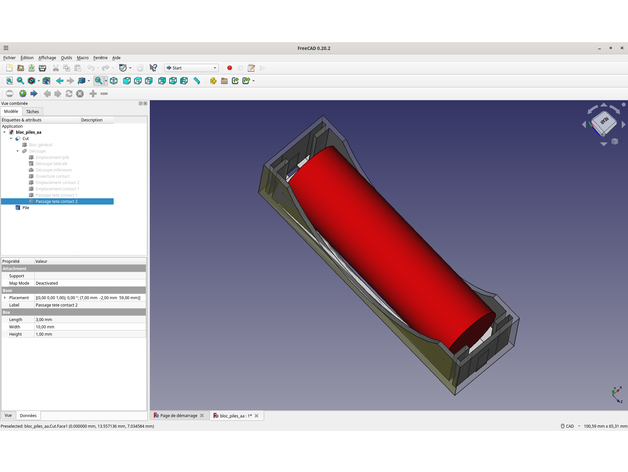This screenshot has height=472, width=628.
Task: Select the Pile item in tree
Action: pyautogui.click(x=26, y=208)
